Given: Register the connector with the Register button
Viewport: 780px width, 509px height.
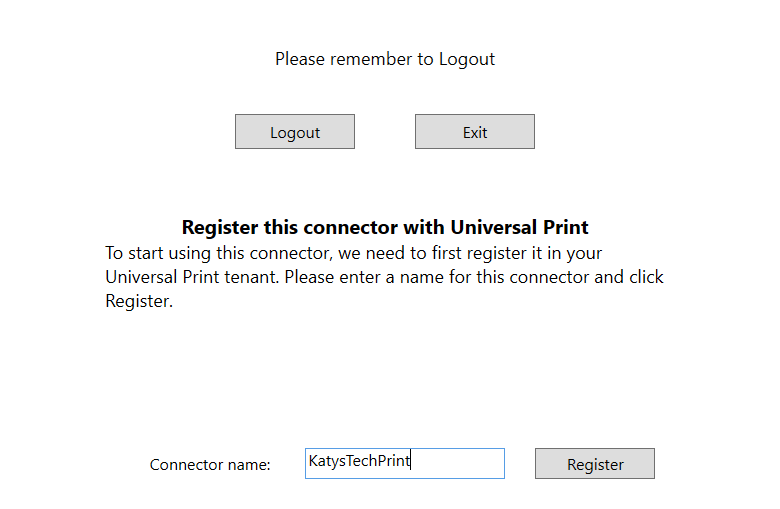Looking at the screenshot, I should 595,464.
